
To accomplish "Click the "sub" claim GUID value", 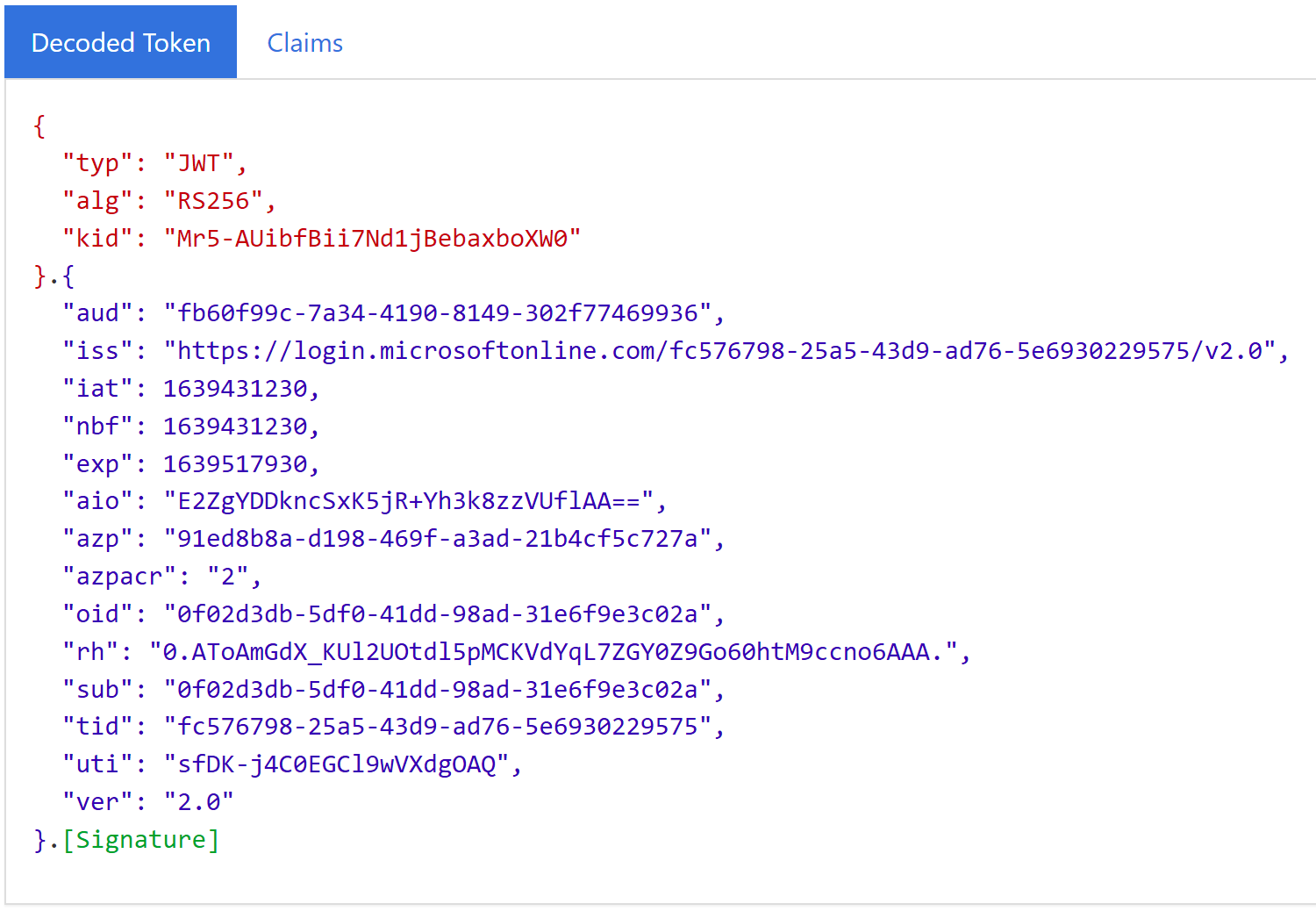I will [438, 690].
